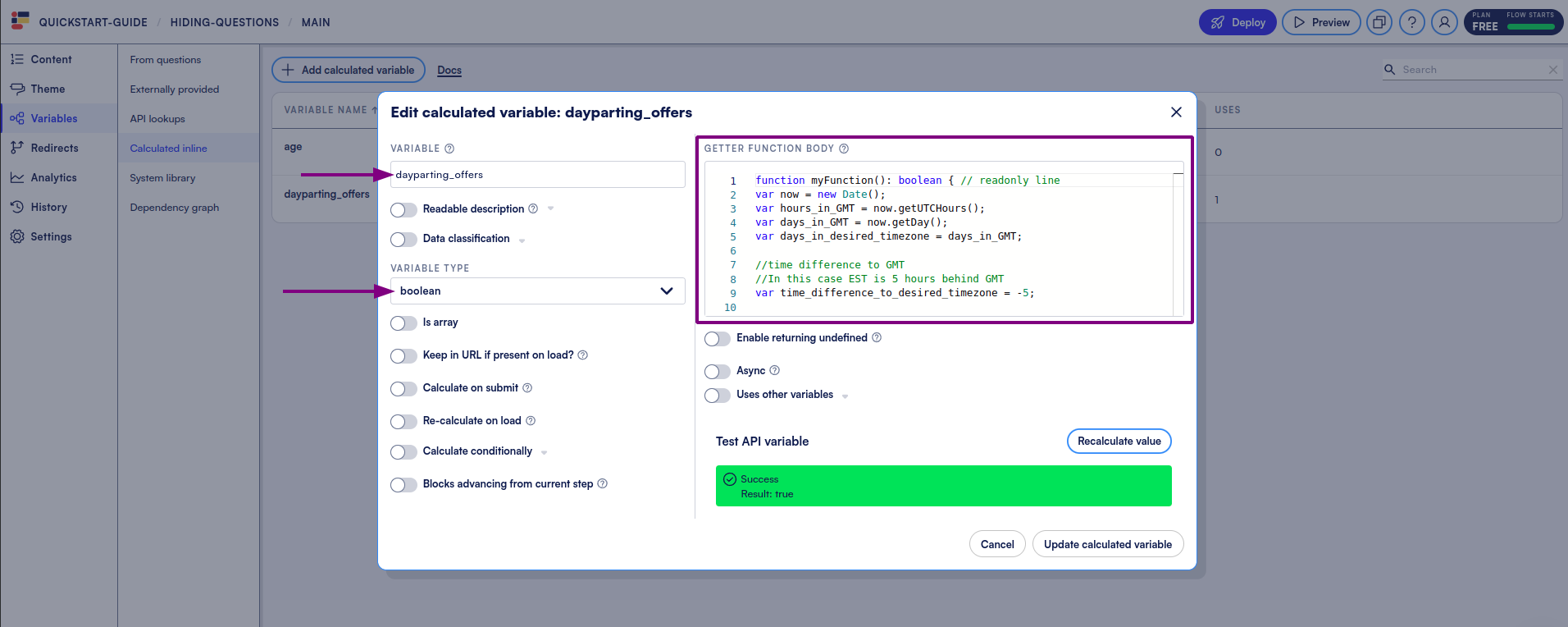The height and width of the screenshot is (627, 1568).
Task: Click info icon beside Calculate on submit
Action: click(527, 388)
